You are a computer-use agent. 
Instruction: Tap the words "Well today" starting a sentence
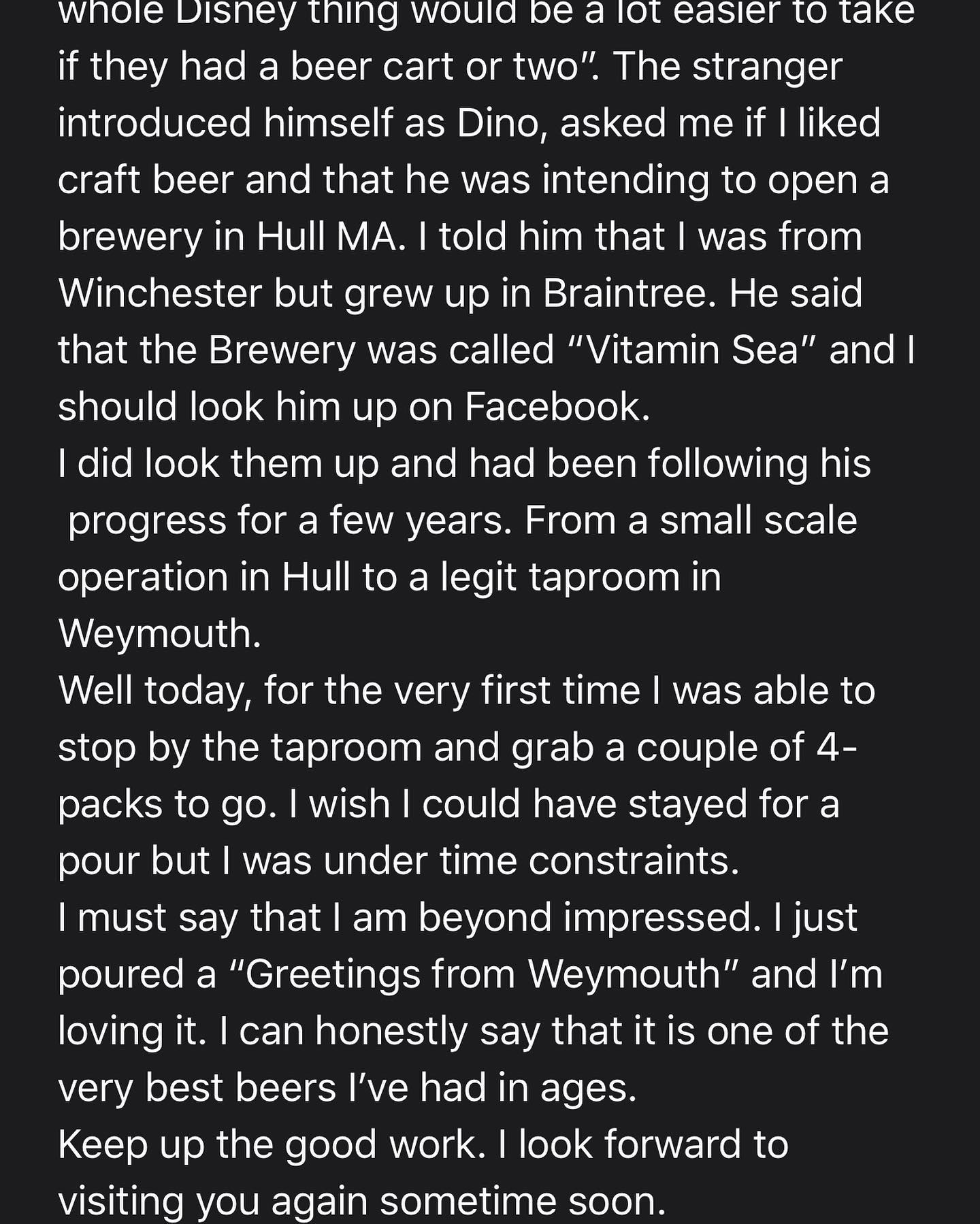tap(151, 691)
